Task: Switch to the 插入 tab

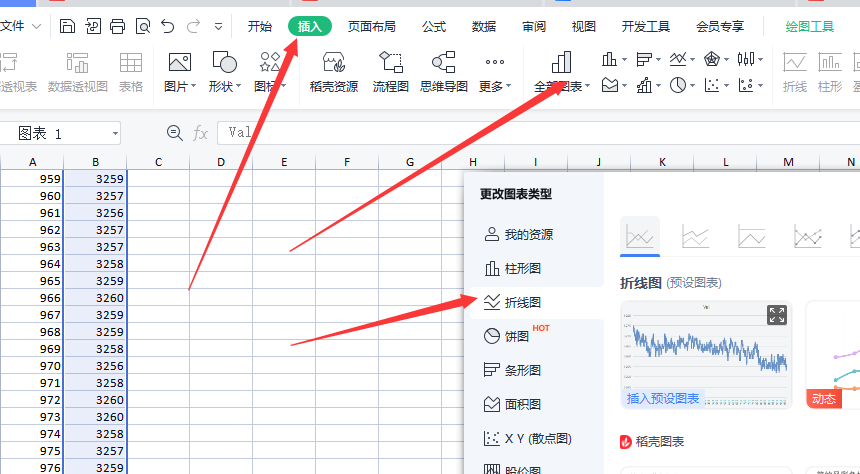Action: 310,26
